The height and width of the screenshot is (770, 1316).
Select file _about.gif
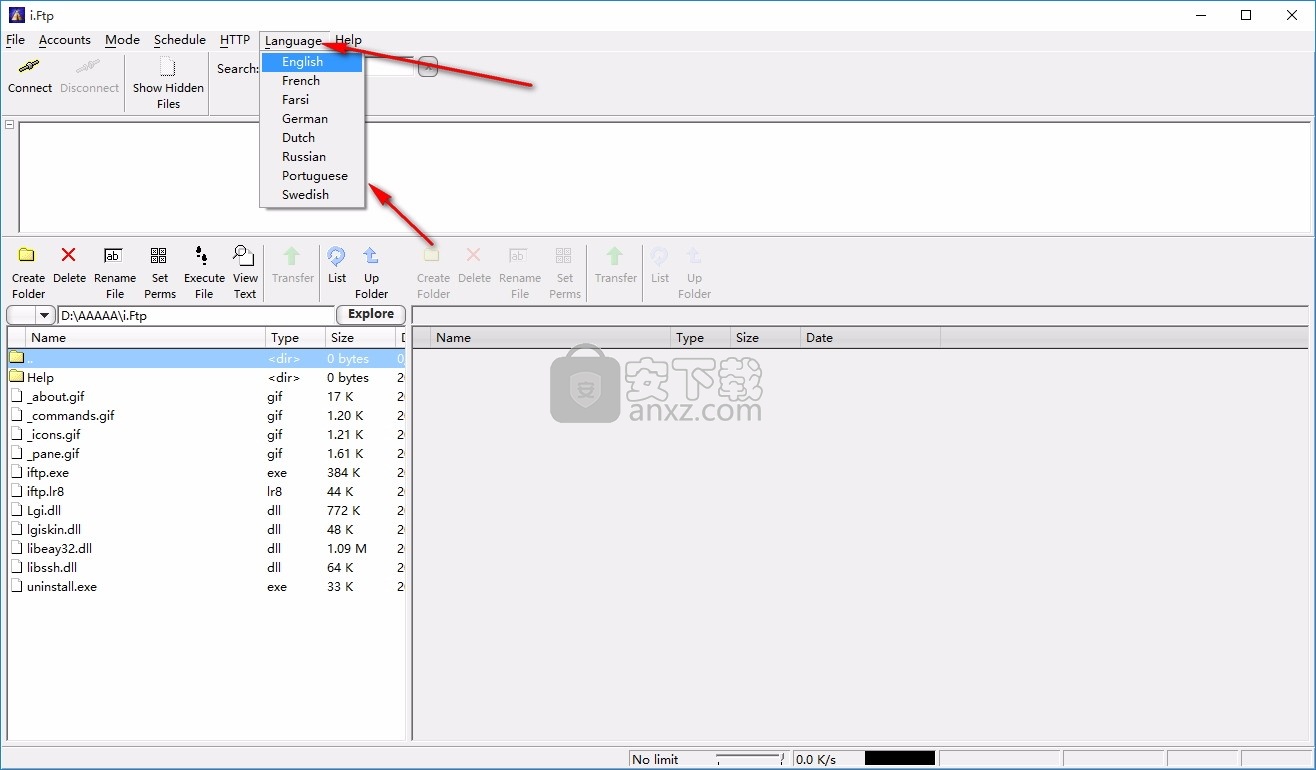(206, 397)
